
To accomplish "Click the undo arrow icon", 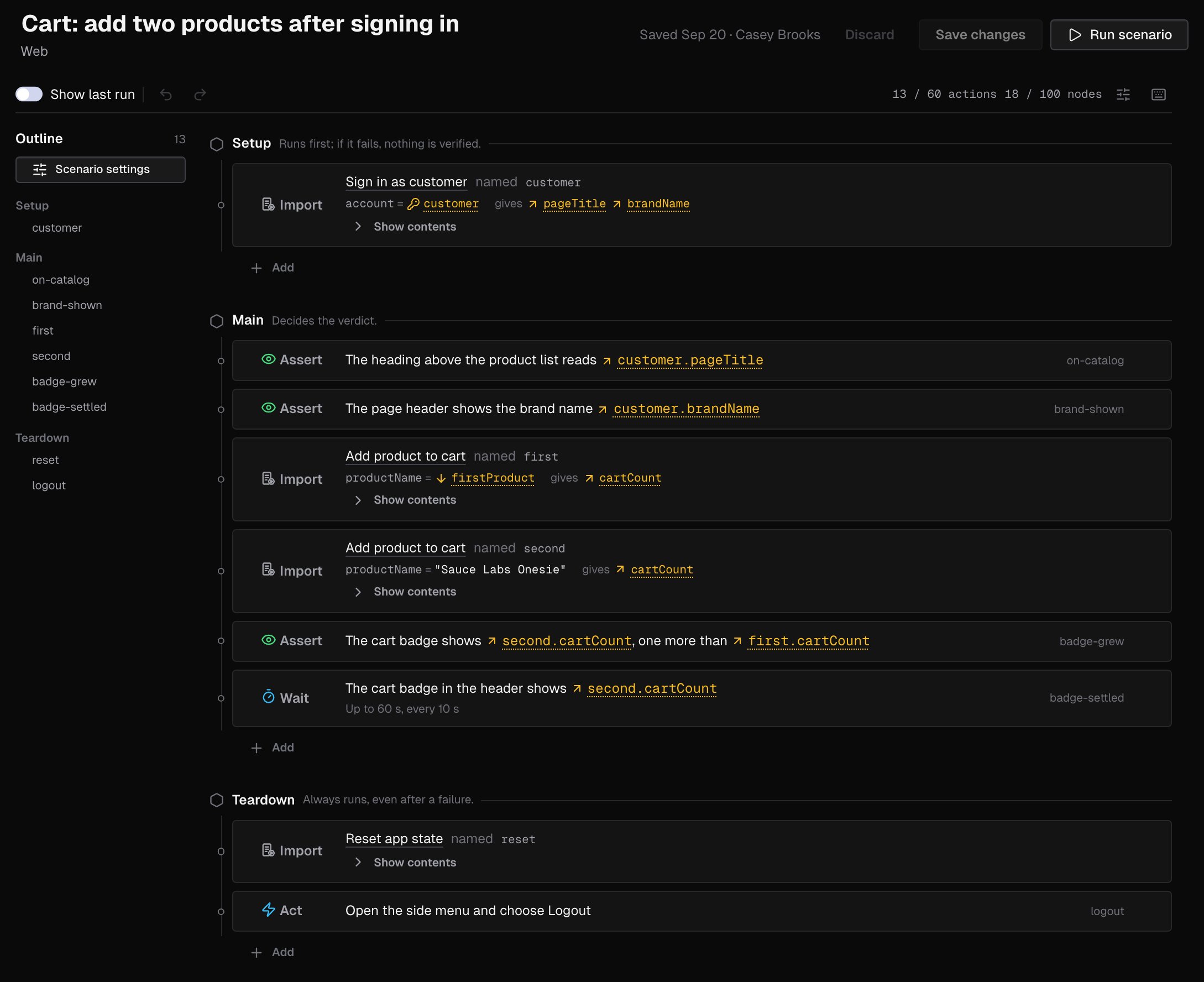I will tap(166, 95).
